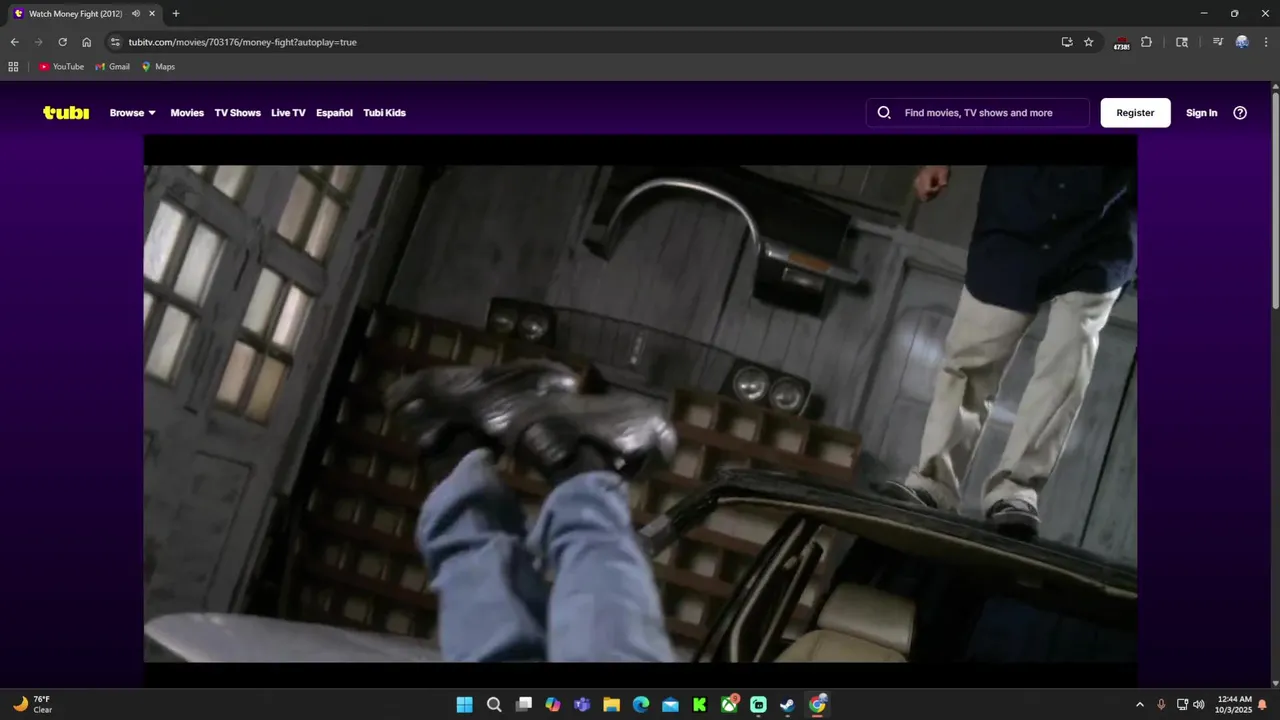Show hidden system tray icons
This screenshot has height=720, width=1280.
(1140, 704)
